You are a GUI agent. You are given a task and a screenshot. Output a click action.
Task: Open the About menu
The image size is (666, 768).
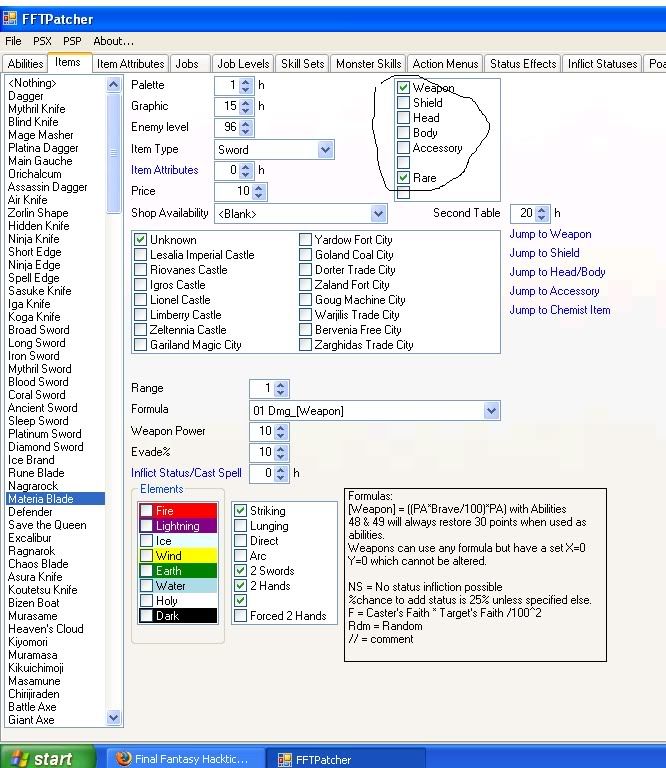(113, 41)
